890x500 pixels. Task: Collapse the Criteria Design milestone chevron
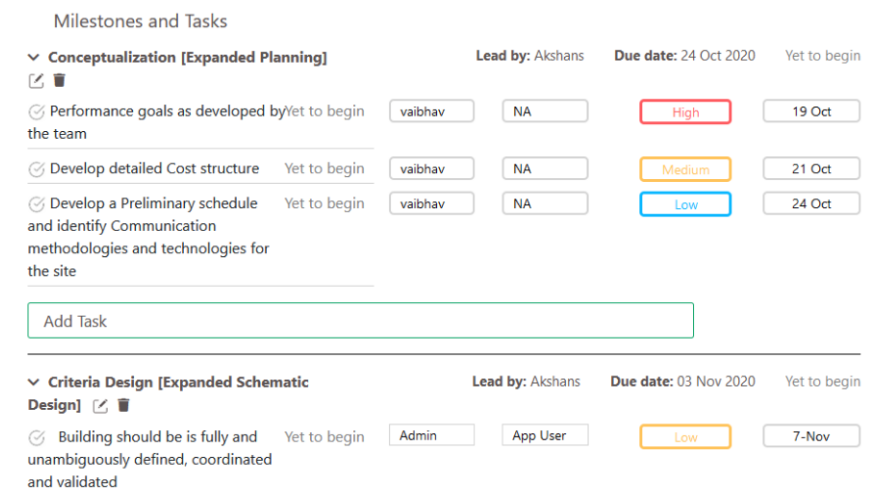click(33, 383)
